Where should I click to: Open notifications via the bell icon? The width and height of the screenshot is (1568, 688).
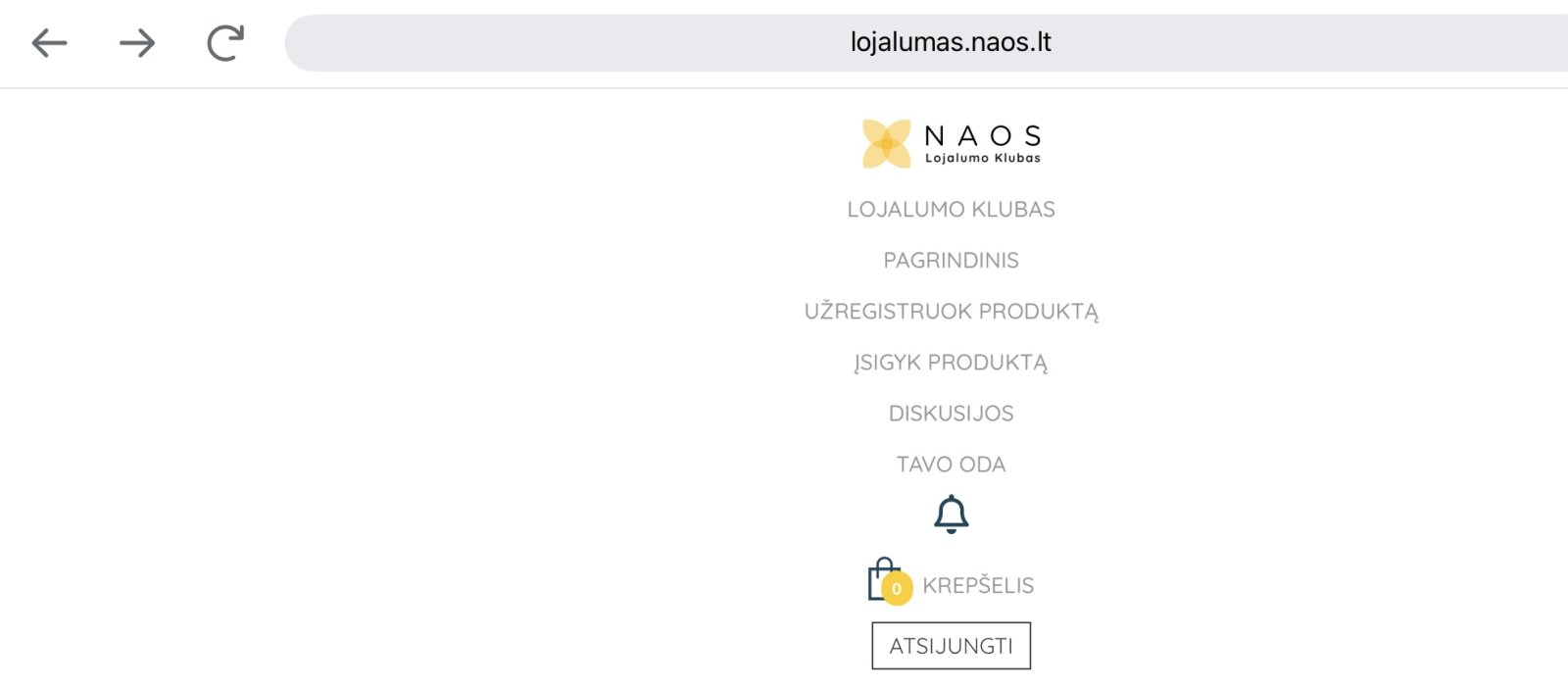[x=951, y=514]
